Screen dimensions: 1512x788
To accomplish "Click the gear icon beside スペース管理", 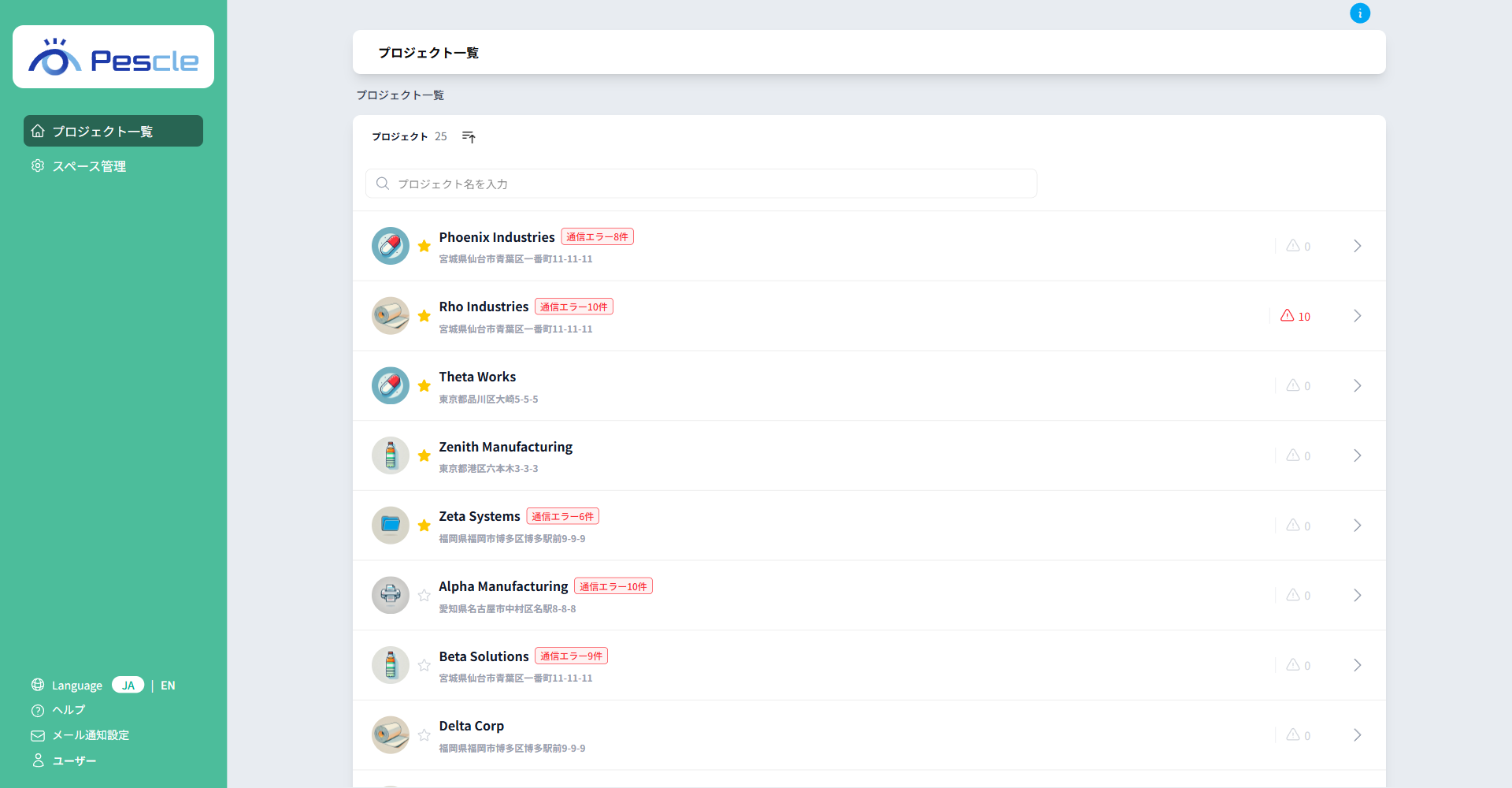I will click(38, 165).
